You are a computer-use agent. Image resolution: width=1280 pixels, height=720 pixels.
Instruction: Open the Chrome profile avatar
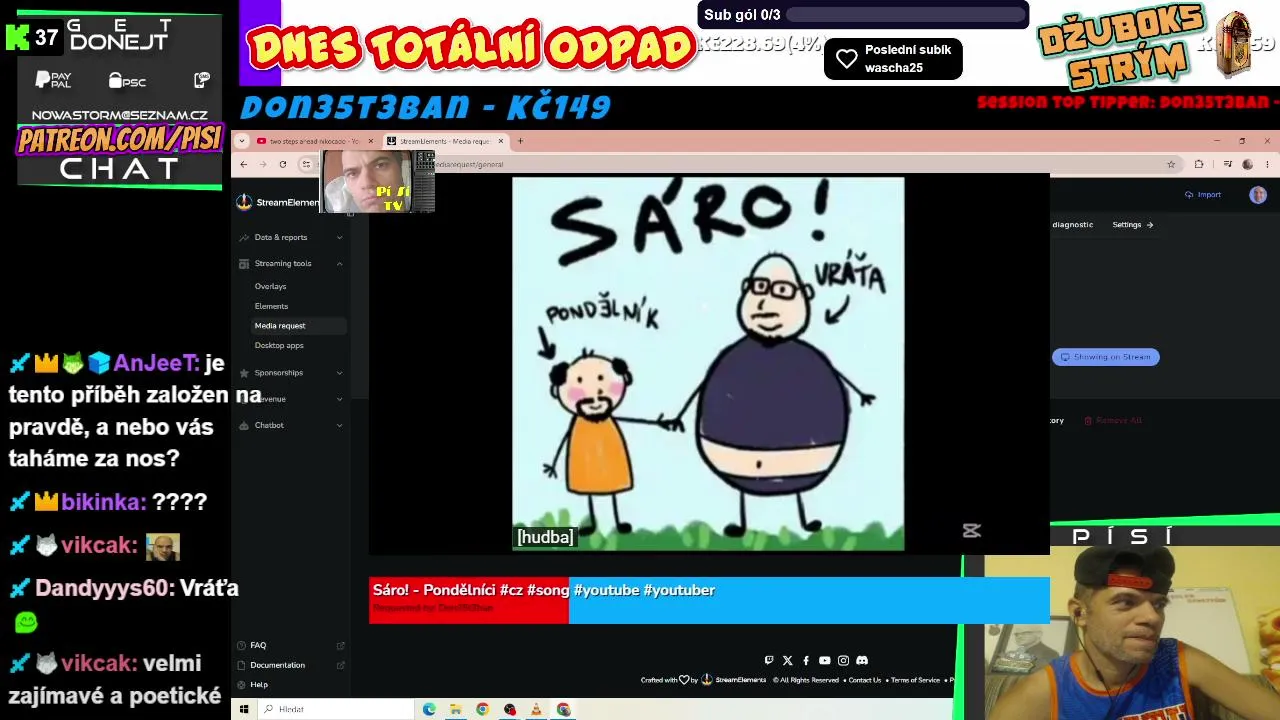pos(1247,164)
